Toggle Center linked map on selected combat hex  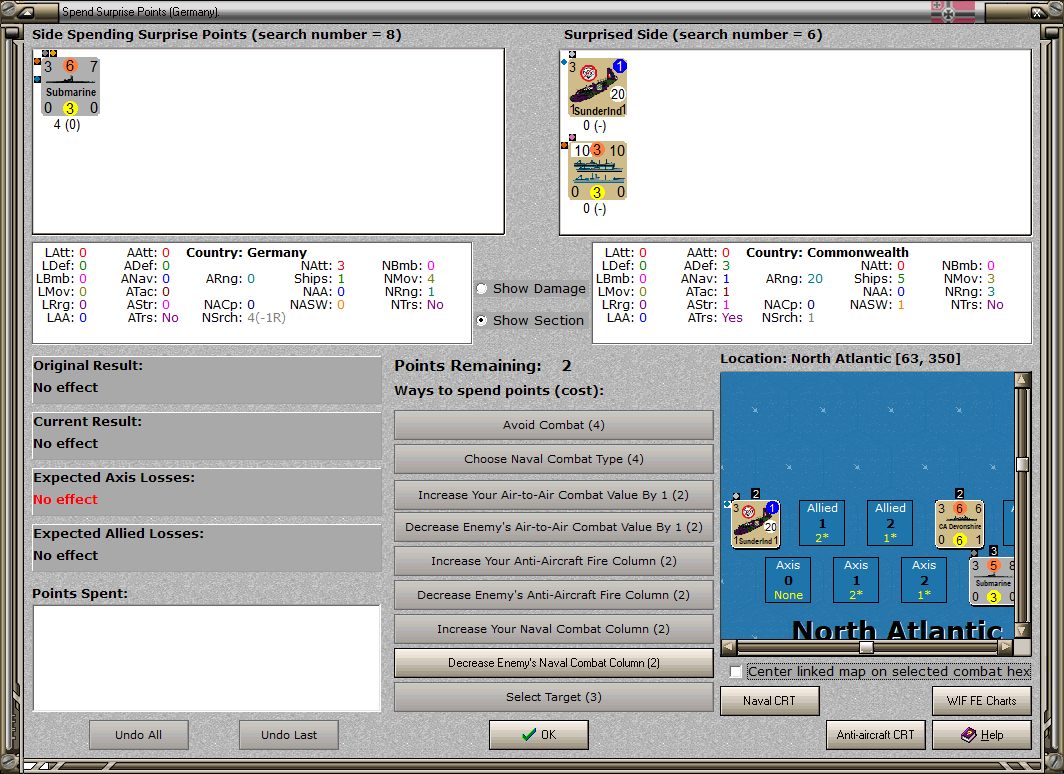736,672
